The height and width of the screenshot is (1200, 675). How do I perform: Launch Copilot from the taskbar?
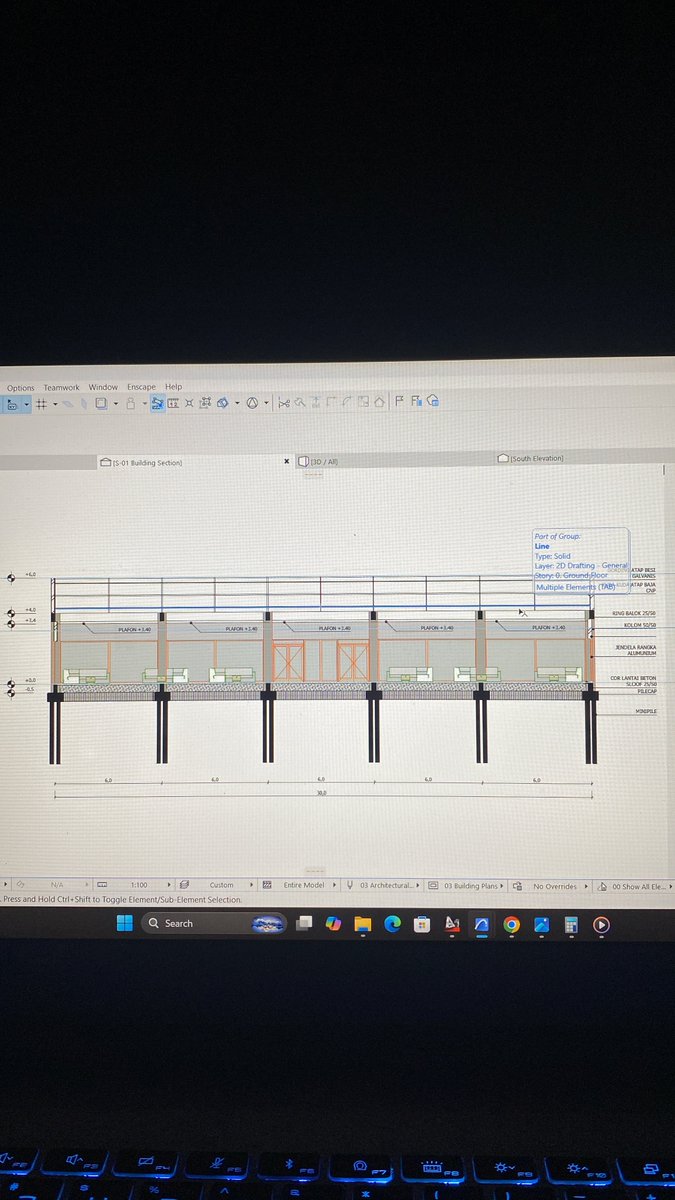click(333, 923)
